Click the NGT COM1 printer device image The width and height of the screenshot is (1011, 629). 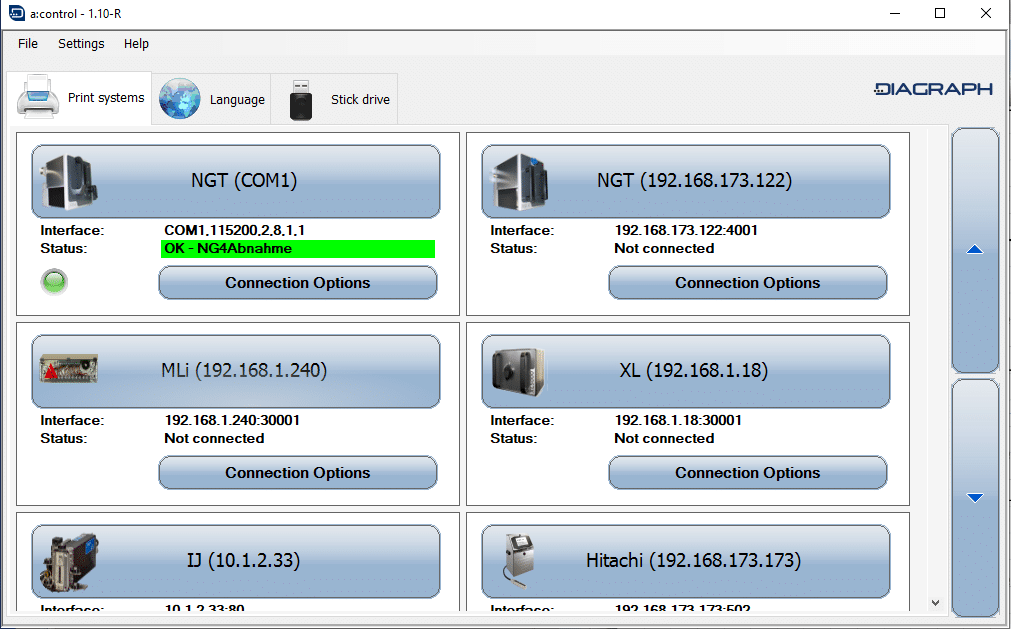[x=70, y=182]
